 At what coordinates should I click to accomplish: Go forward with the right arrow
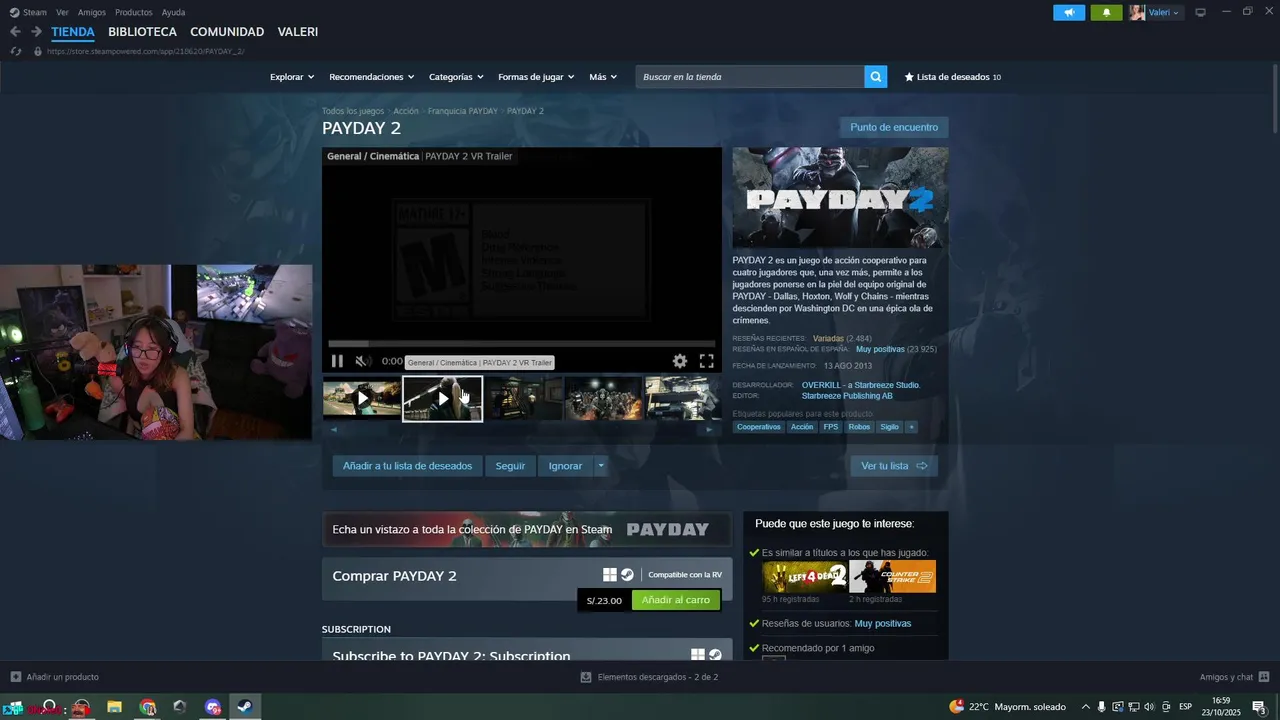pyautogui.click(x=37, y=32)
